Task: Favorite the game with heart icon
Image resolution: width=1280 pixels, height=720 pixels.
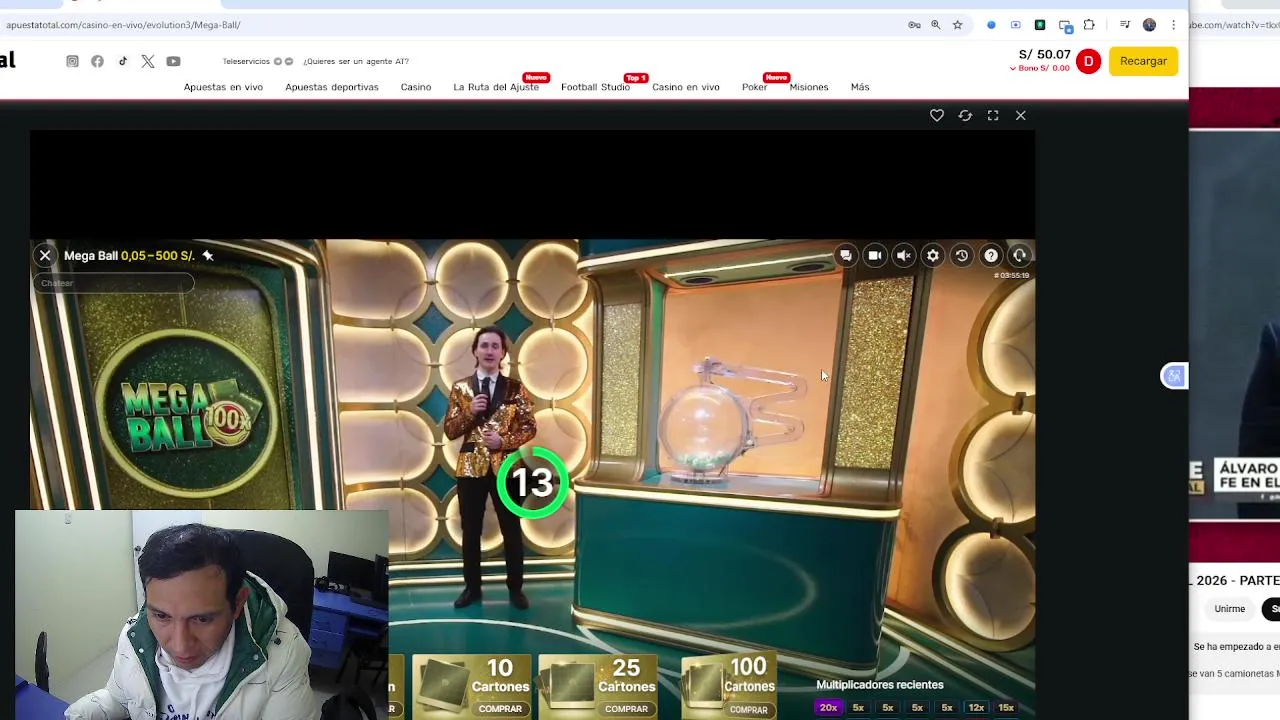Action: [937, 116]
